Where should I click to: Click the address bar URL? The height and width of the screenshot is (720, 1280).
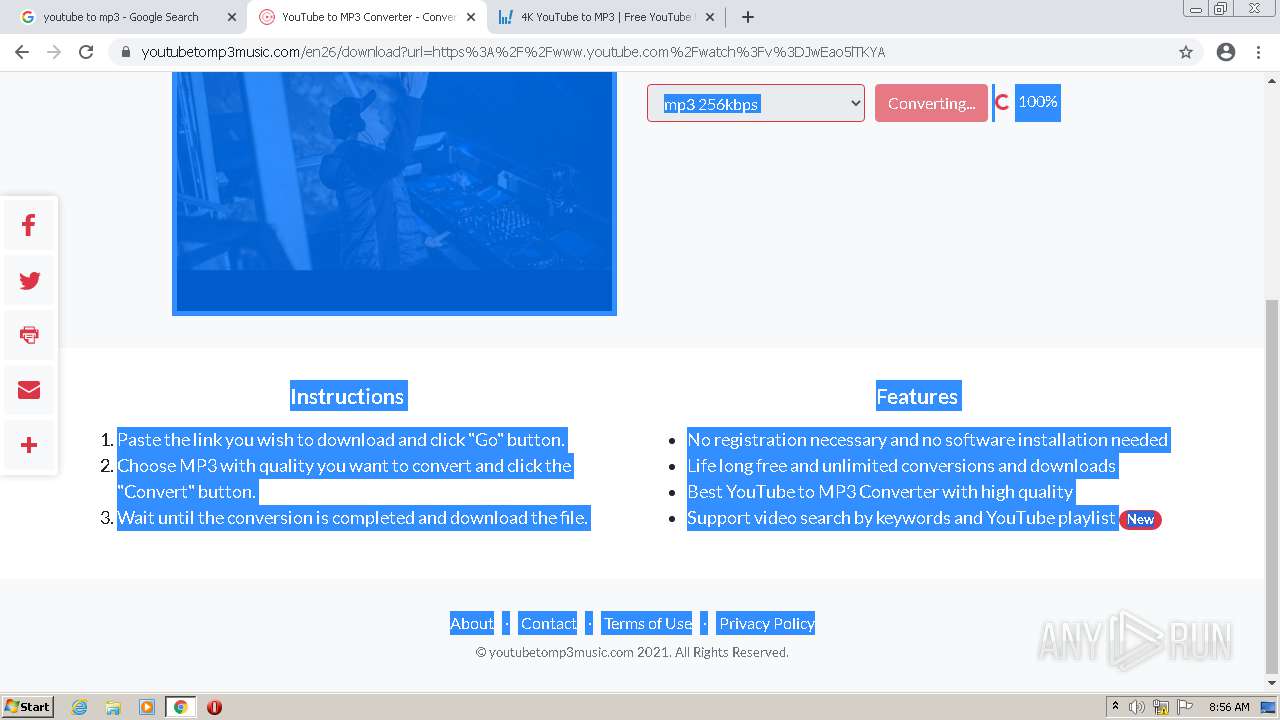pyautogui.click(x=513, y=52)
